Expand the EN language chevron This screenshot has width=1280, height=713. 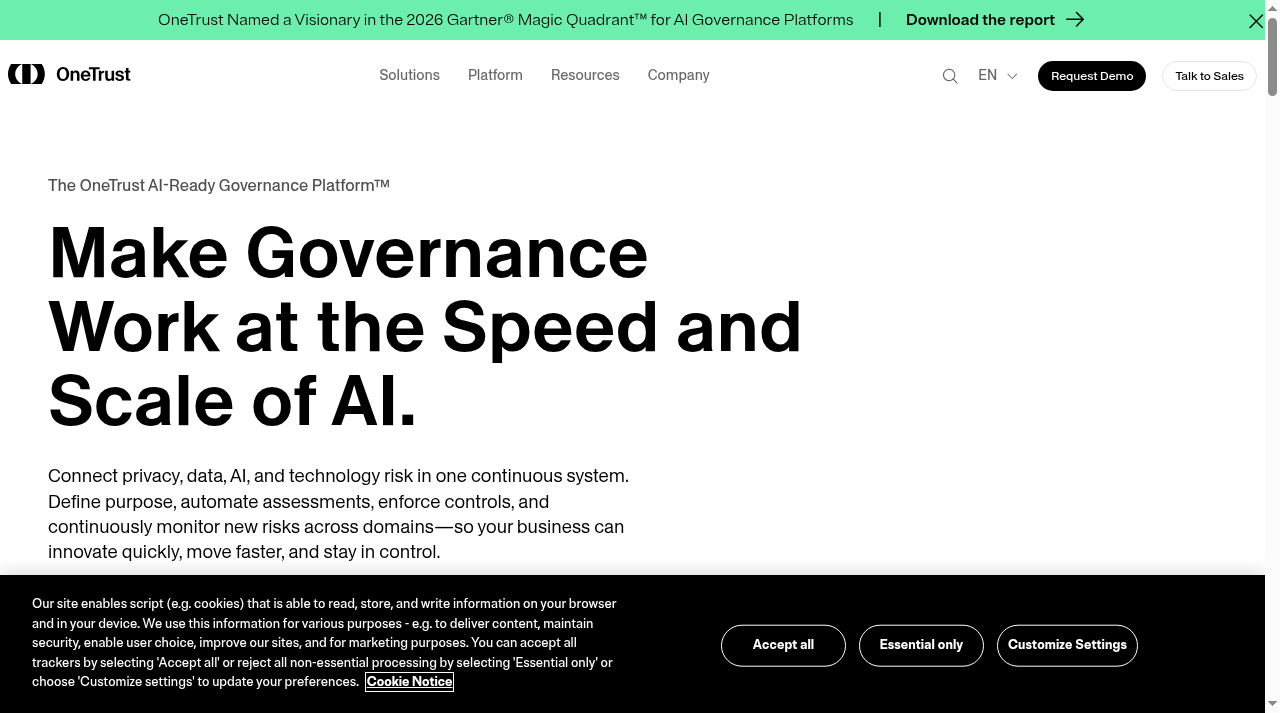tap(1012, 76)
